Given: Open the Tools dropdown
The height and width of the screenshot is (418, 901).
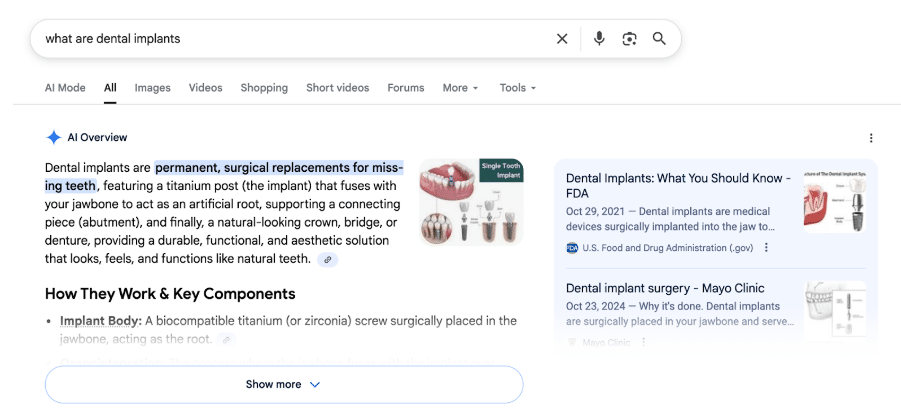Looking at the screenshot, I should tap(518, 88).
